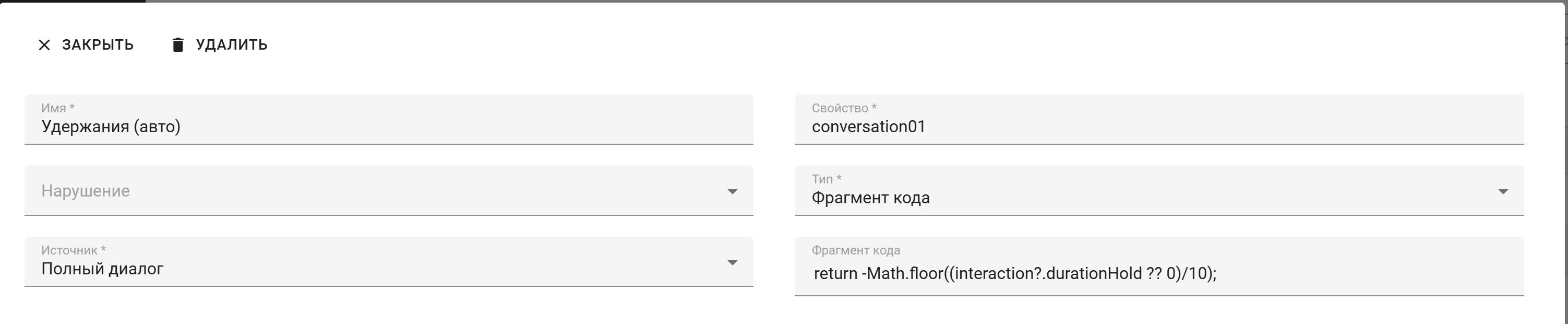Click the Полный диалог source value
1568x324 pixels.
(x=102, y=269)
